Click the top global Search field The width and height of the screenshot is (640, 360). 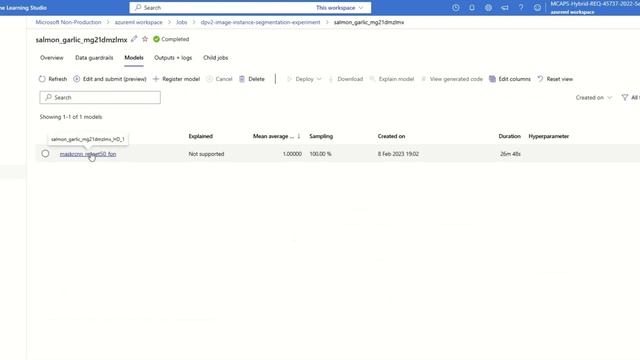(222, 8)
